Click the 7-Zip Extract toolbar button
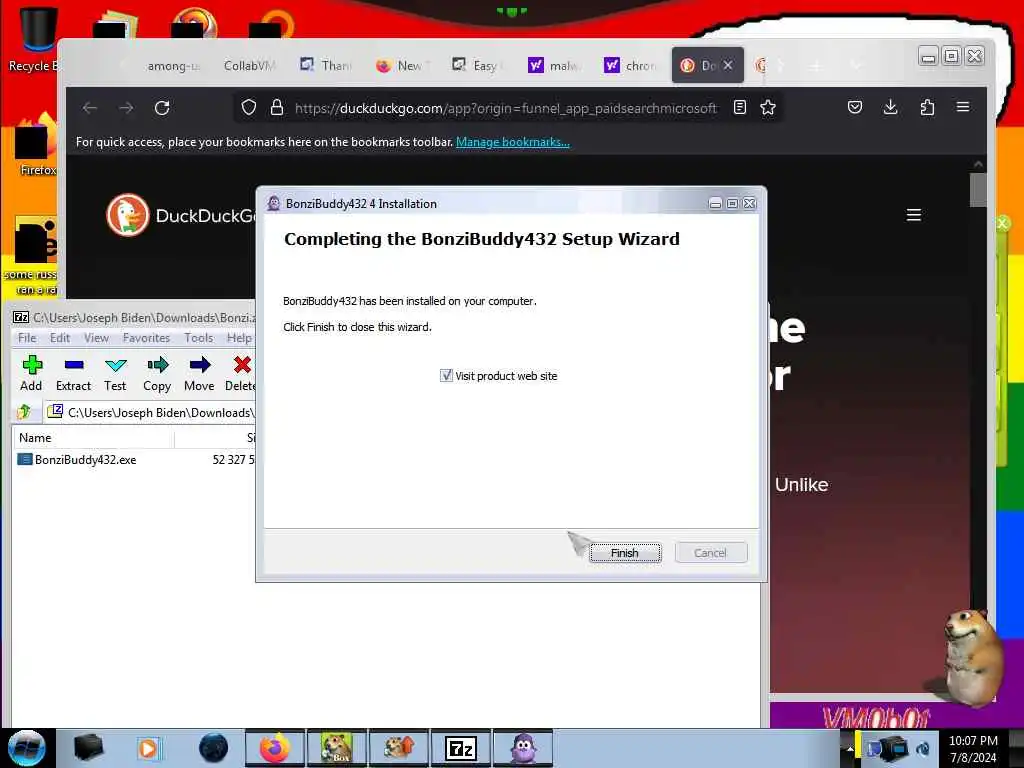The height and width of the screenshot is (768, 1024). [x=73, y=374]
